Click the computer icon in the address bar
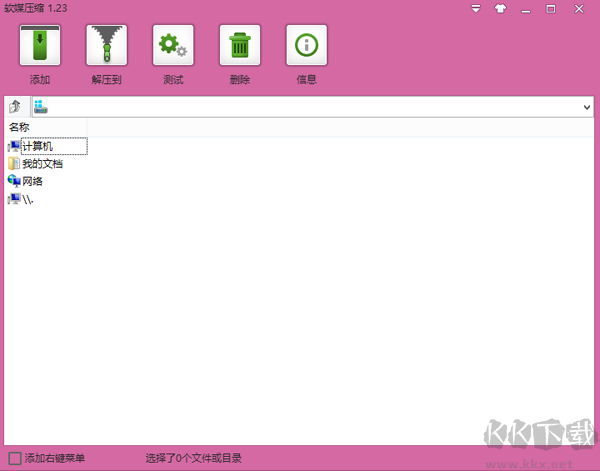This screenshot has width=600, height=471. pos(41,107)
